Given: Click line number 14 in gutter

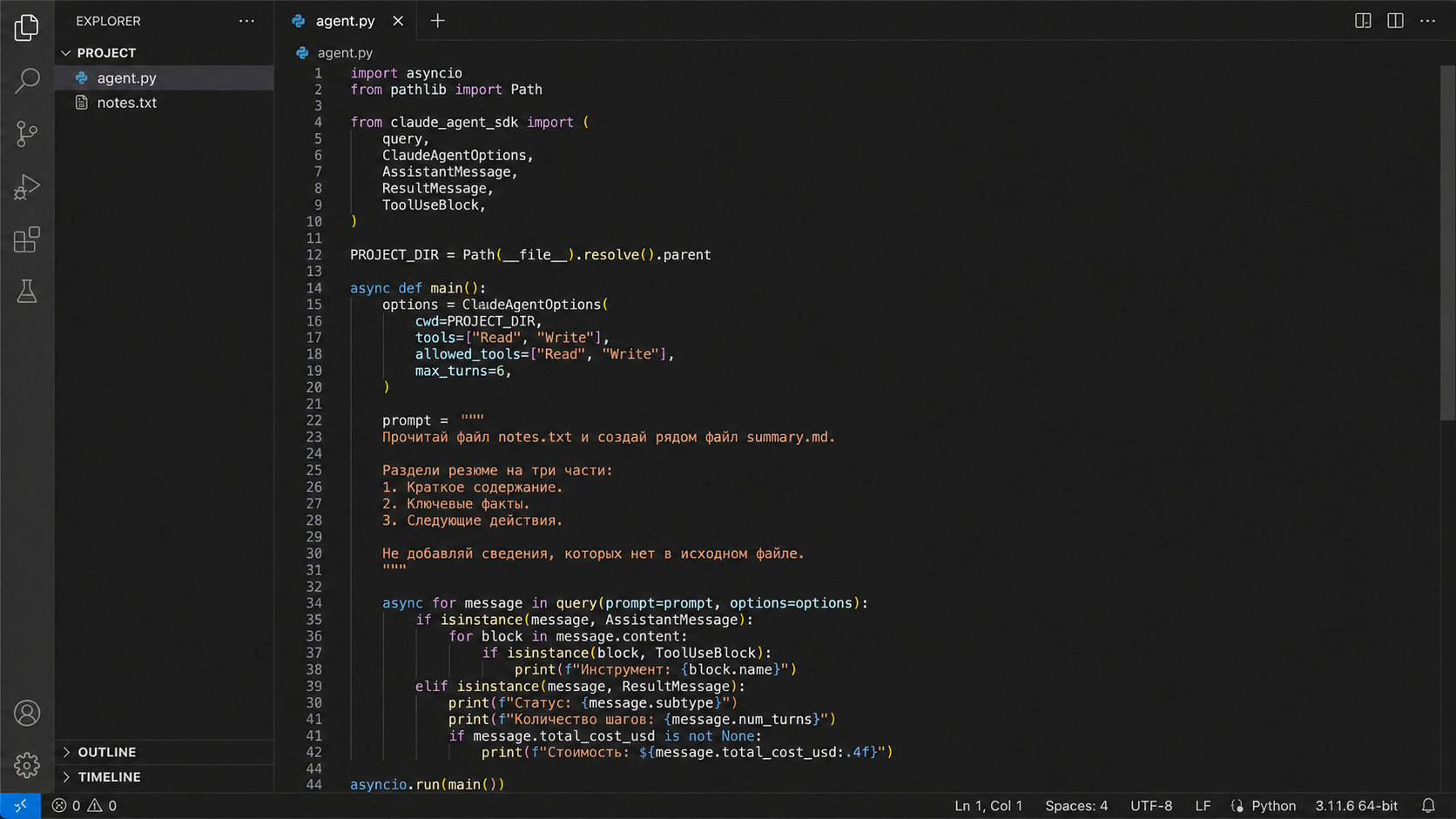Looking at the screenshot, I should tap(313, 288).
